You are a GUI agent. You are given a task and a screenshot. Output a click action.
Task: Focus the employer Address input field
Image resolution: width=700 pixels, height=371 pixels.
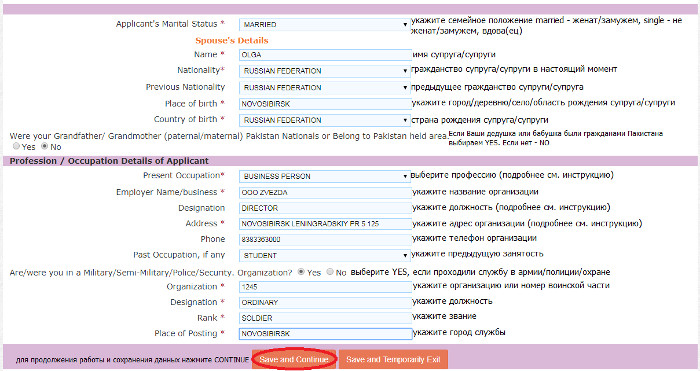(x=325, y=224)
